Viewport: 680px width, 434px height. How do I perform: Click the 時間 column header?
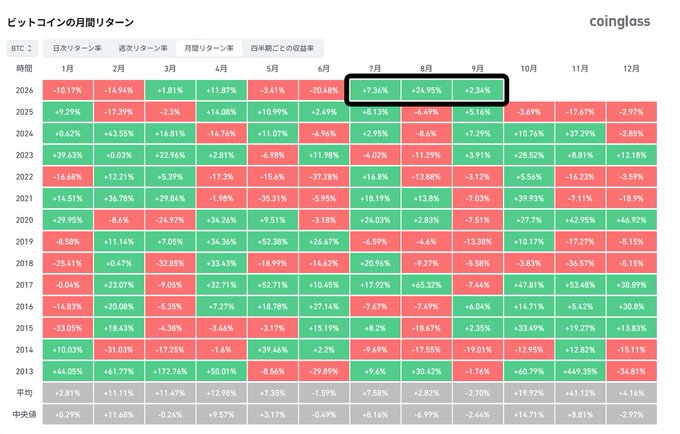[x=24, y=69]
